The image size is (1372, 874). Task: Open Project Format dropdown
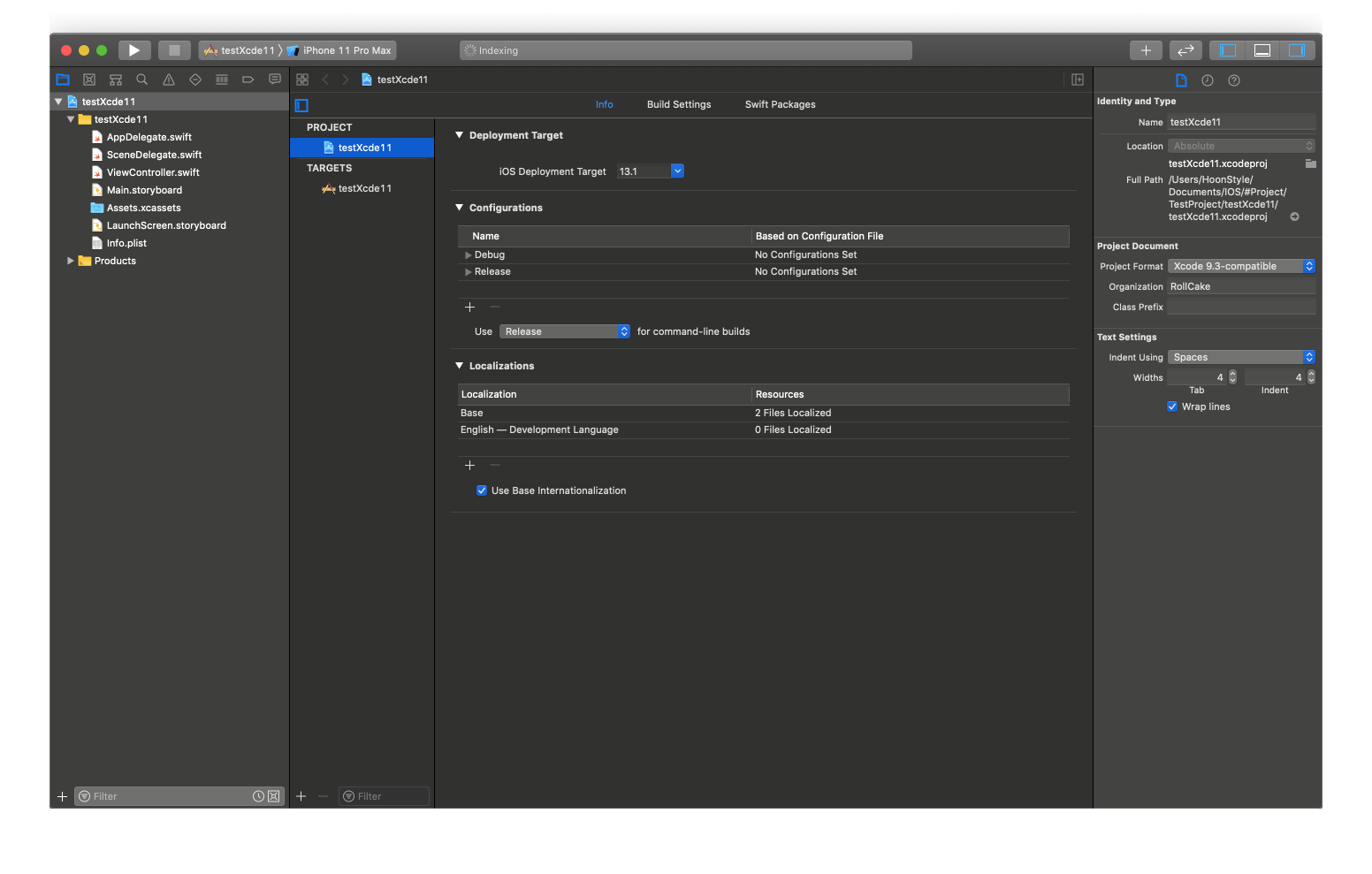1242,266
